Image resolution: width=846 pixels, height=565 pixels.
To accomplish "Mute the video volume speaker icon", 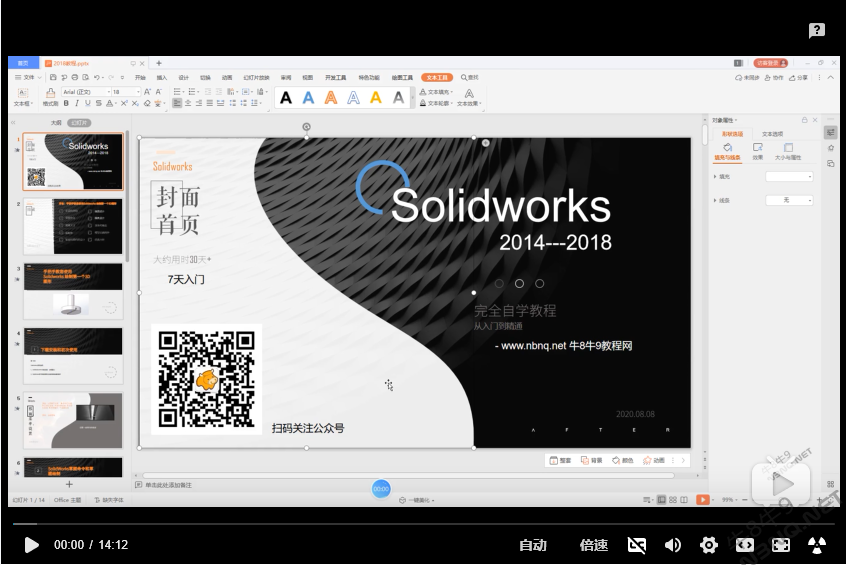I will (x=672, y=545).
